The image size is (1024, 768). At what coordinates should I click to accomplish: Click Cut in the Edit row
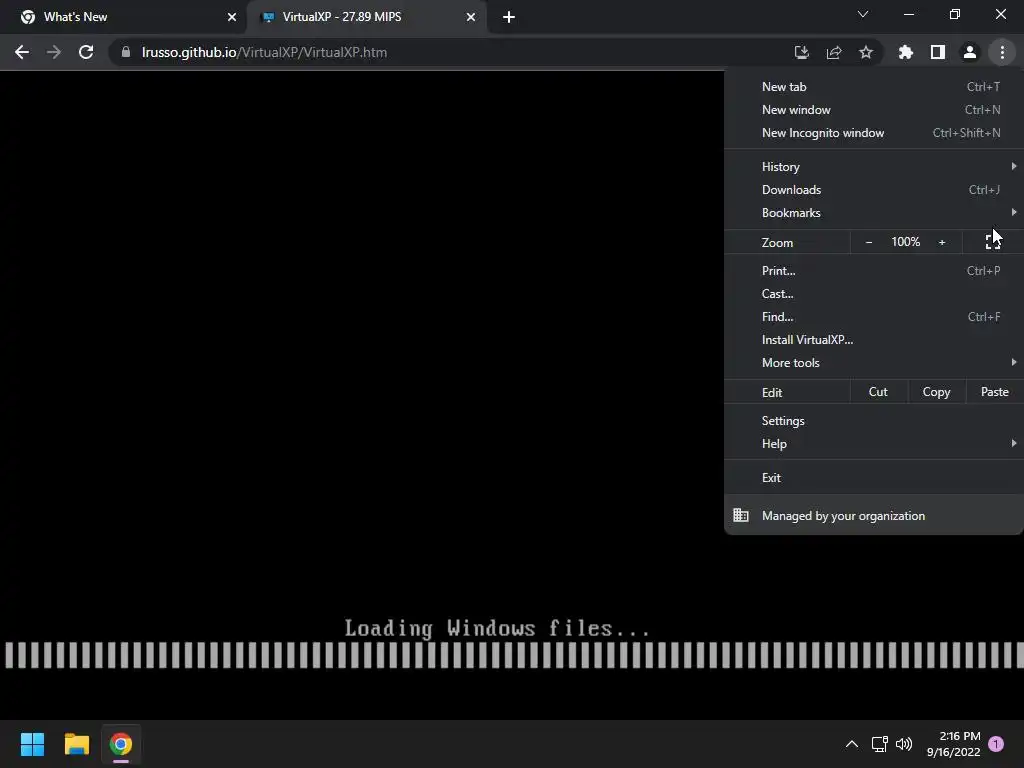click(x=878, y=392)
